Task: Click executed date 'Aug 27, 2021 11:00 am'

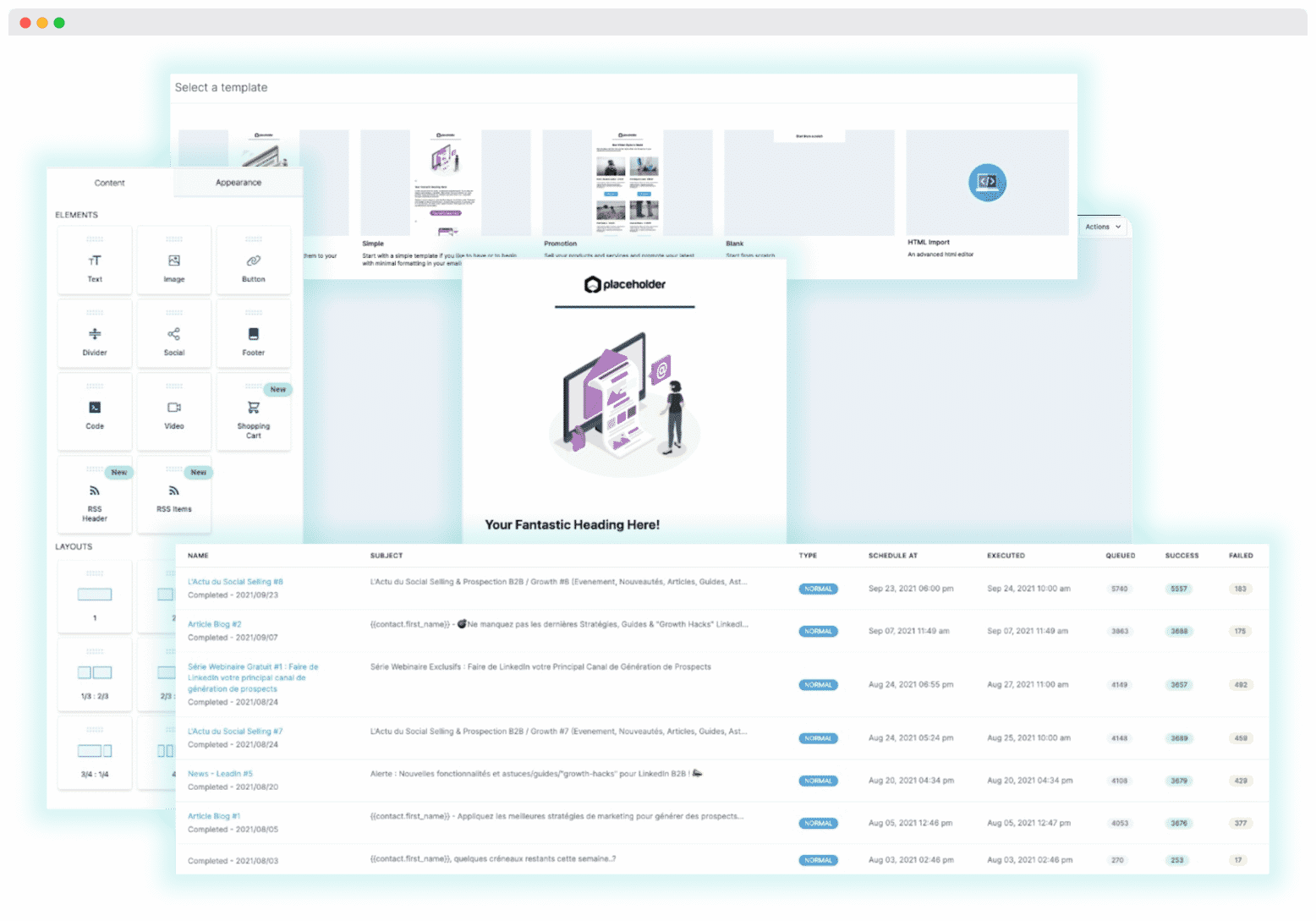Action: tap(1028, 685)
